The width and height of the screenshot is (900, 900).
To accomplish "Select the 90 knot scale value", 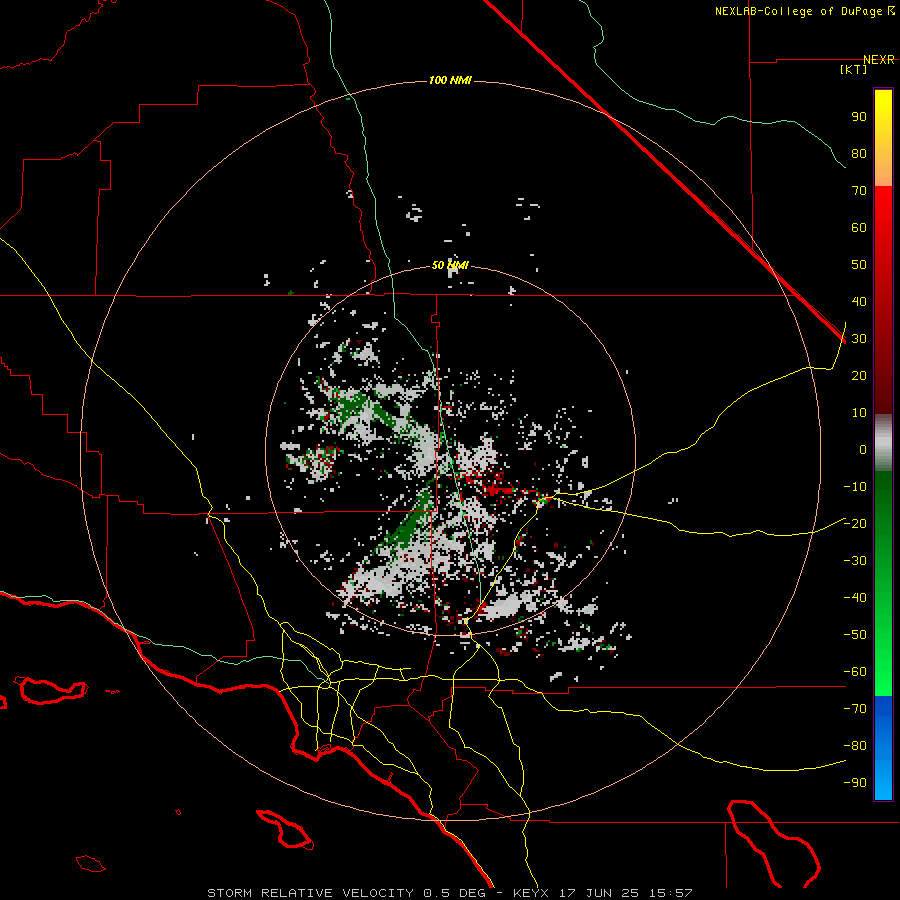I will tap(859, 117).
